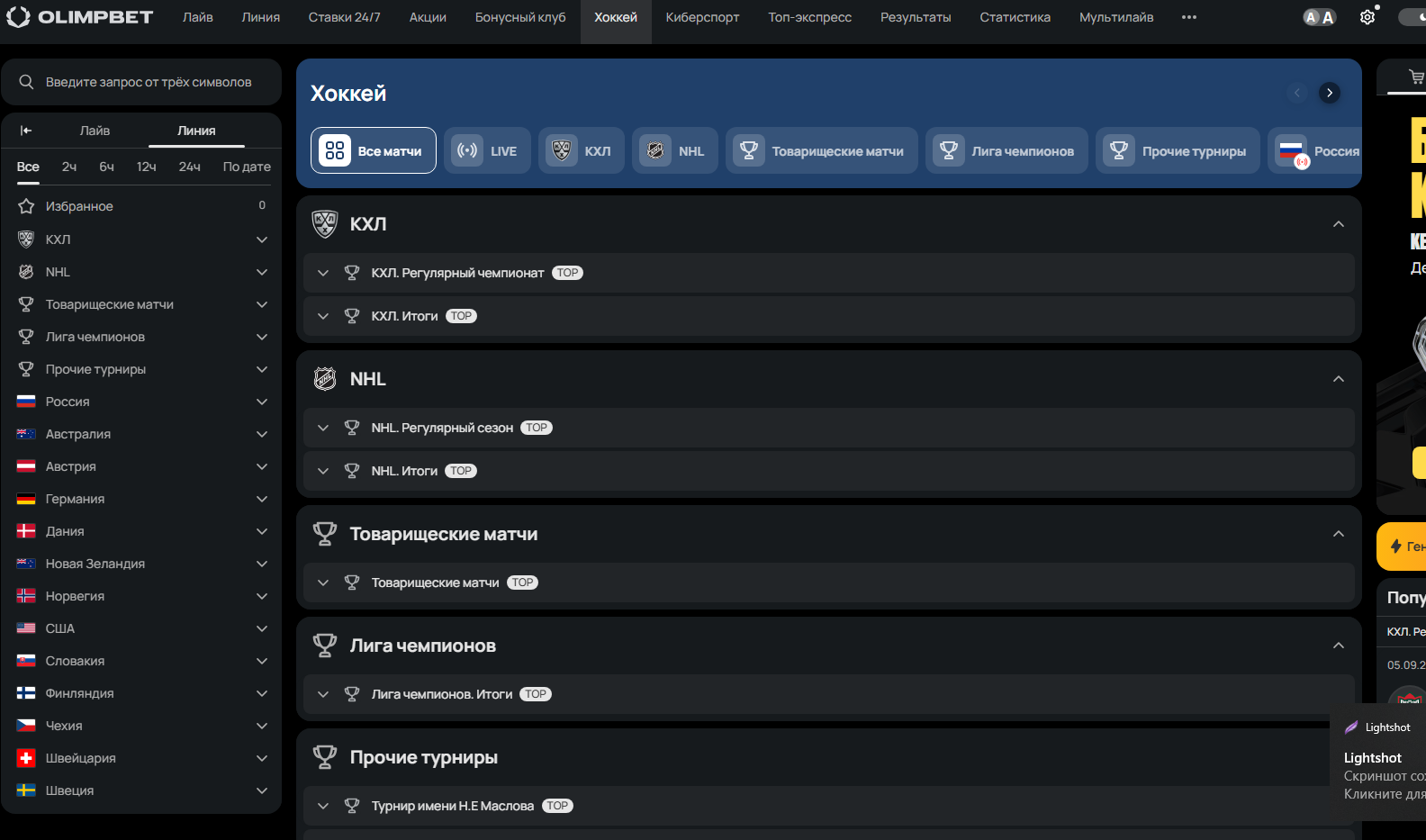Viewport: 1426px width, 840px height.
Task: Open Мультилайв in top menu
Action: tap(1116, 17)
